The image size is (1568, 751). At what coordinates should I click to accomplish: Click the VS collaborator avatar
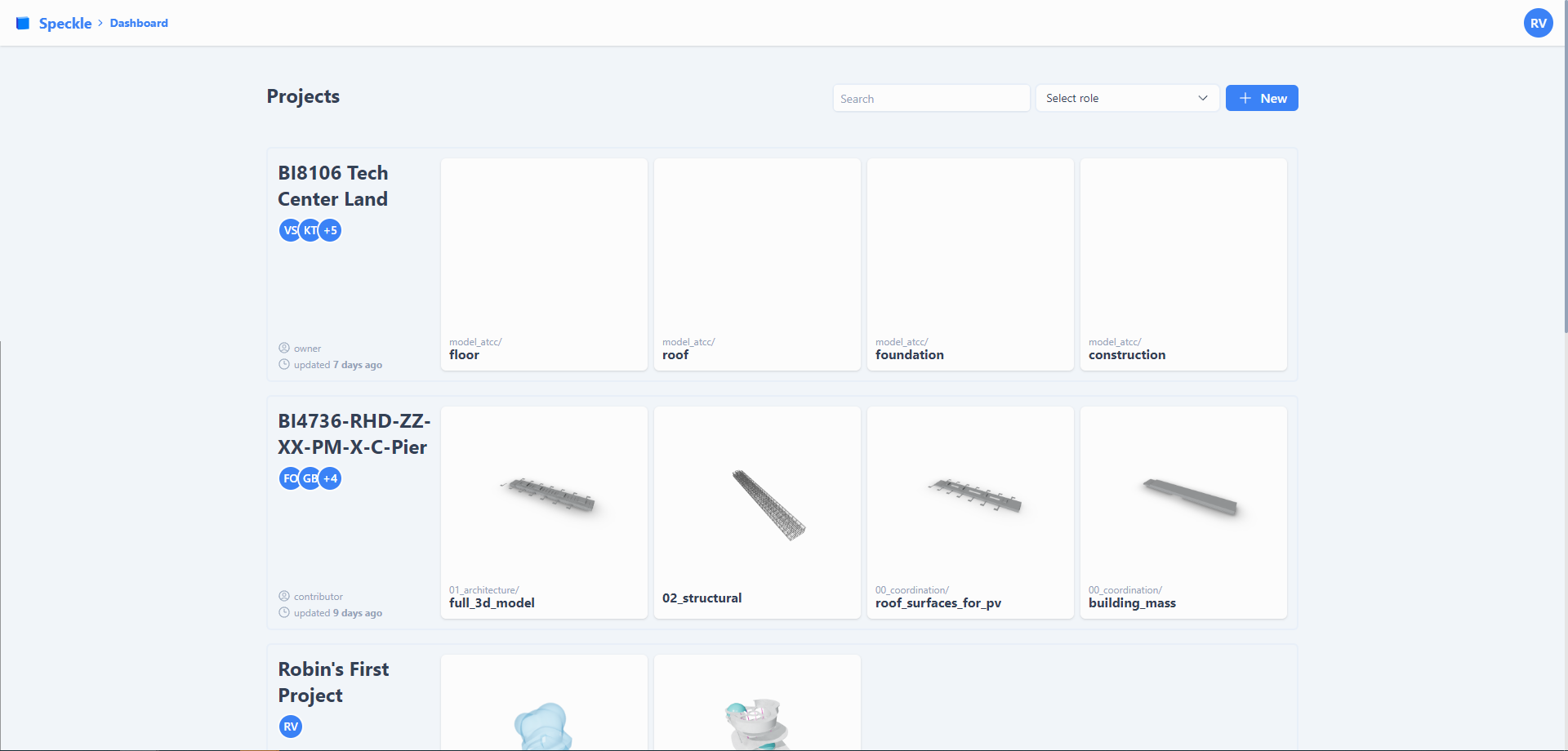click(x=291, y=230)
